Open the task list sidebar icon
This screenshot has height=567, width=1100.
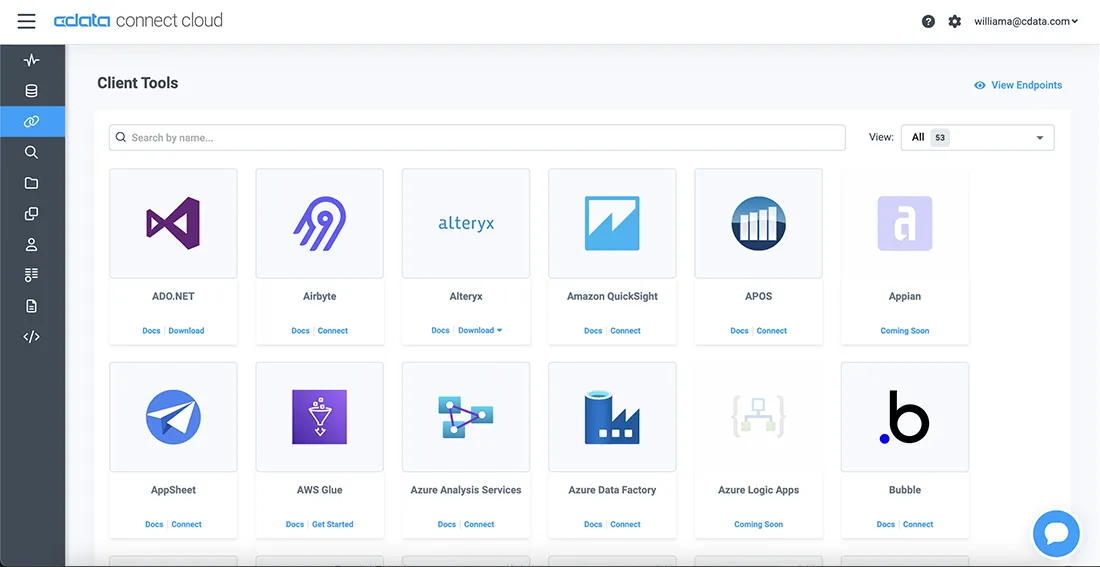(32, 275)
